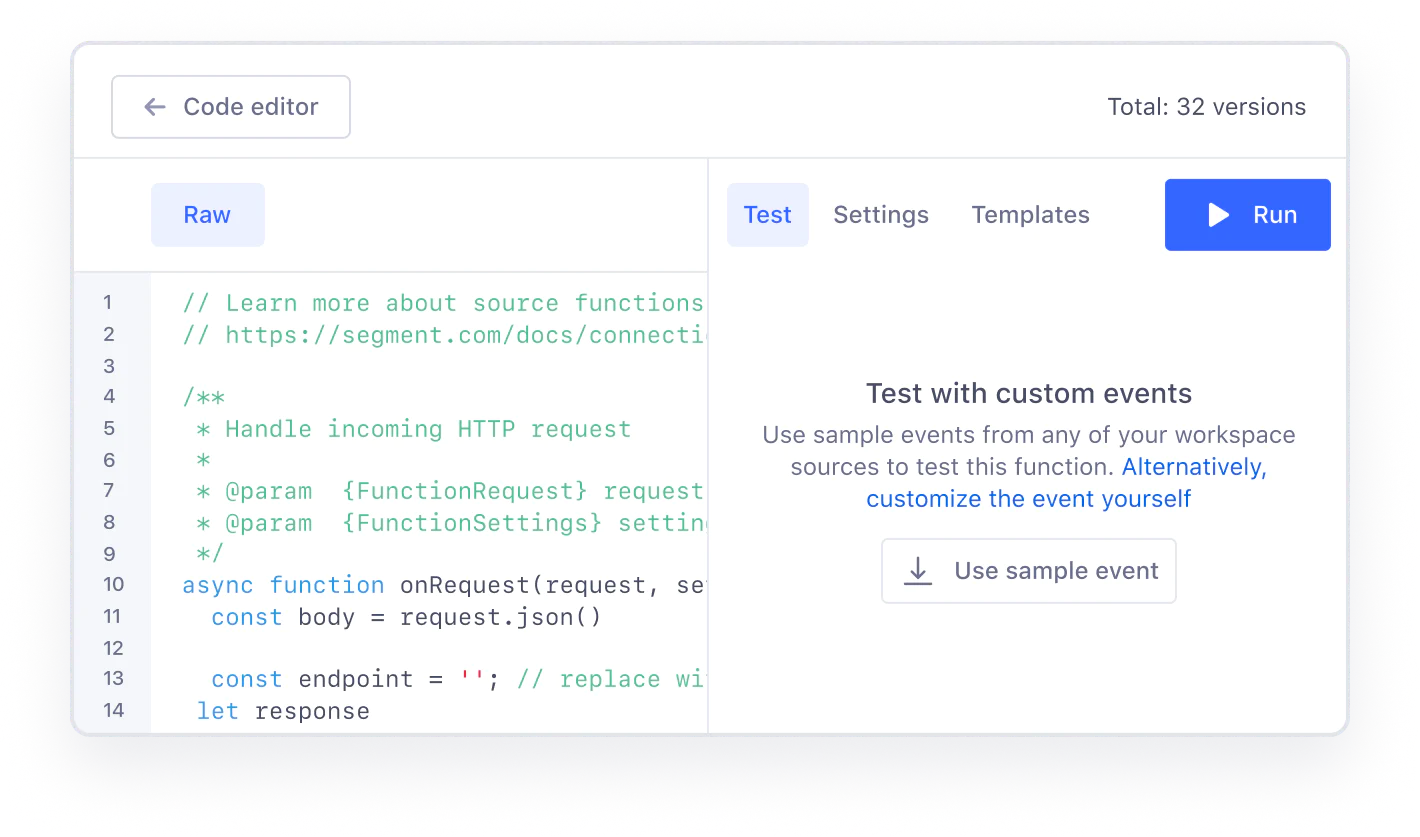The height and width of the screenshot is (837, 1420).
Task: Place the cursor on the endpoint constant line
Action: [355, 679]
